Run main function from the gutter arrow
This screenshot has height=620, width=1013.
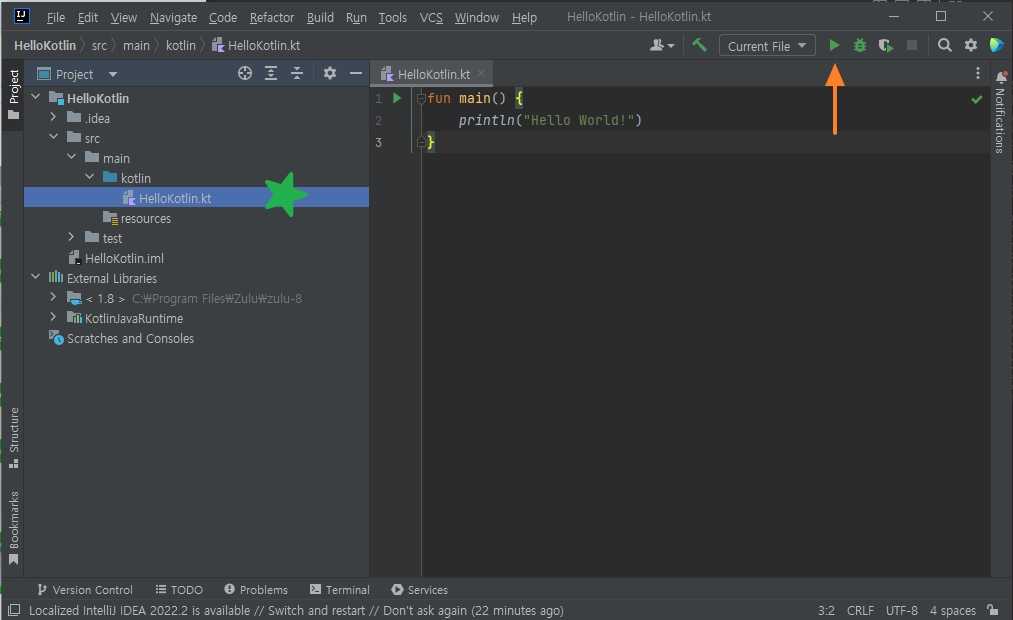tap(397, 98)
